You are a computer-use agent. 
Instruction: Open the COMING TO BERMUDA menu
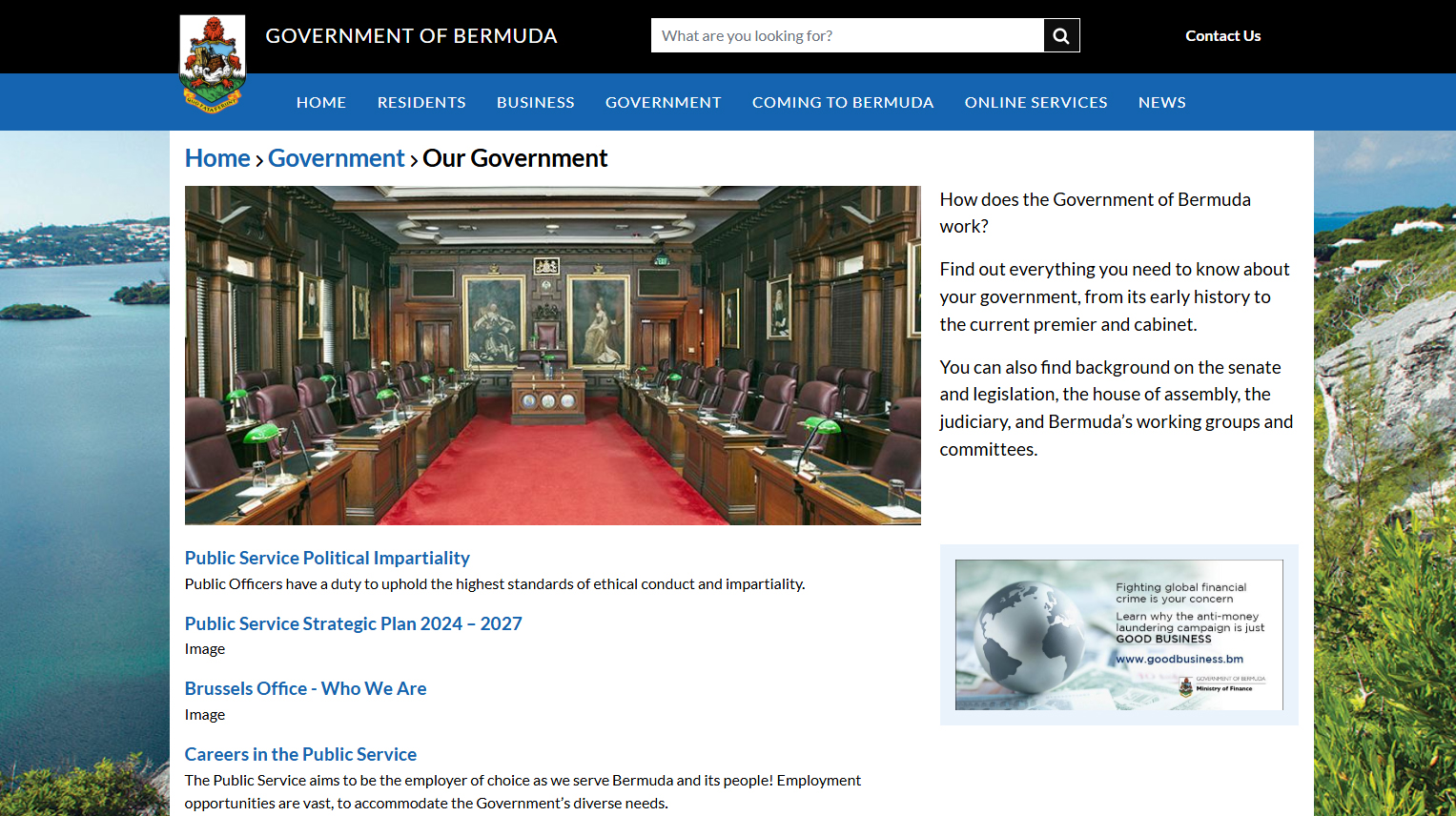point(842,102)
